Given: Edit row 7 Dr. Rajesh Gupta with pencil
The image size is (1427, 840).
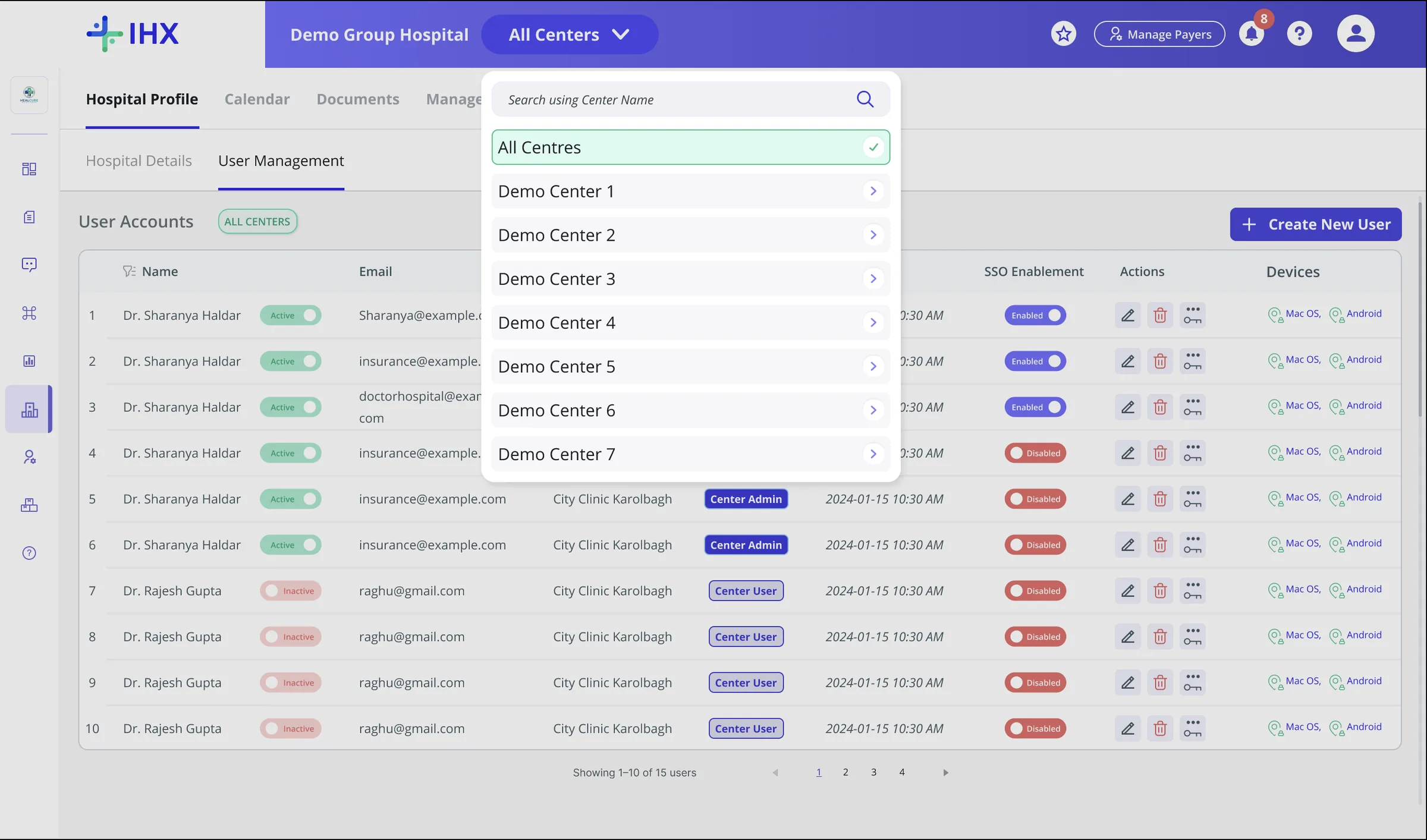Looking at the screenshot, I should point(1127,591).
